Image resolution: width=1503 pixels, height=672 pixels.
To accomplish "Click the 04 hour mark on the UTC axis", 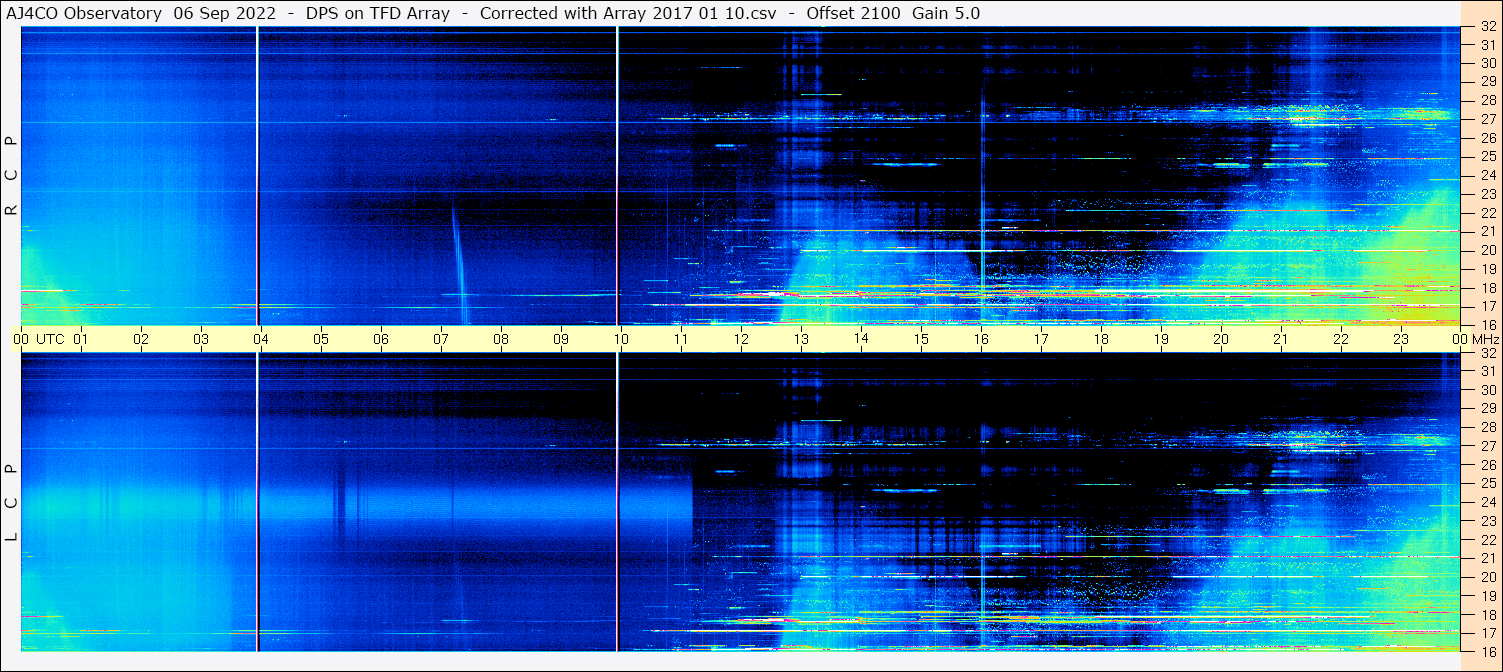I will 260,339.
